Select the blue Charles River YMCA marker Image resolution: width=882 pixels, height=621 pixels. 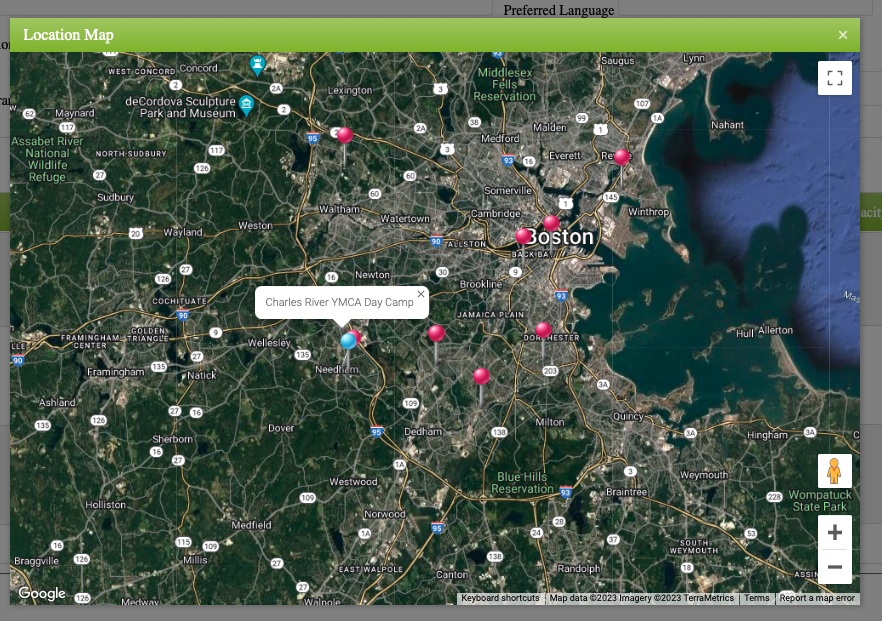pos(348,341)
